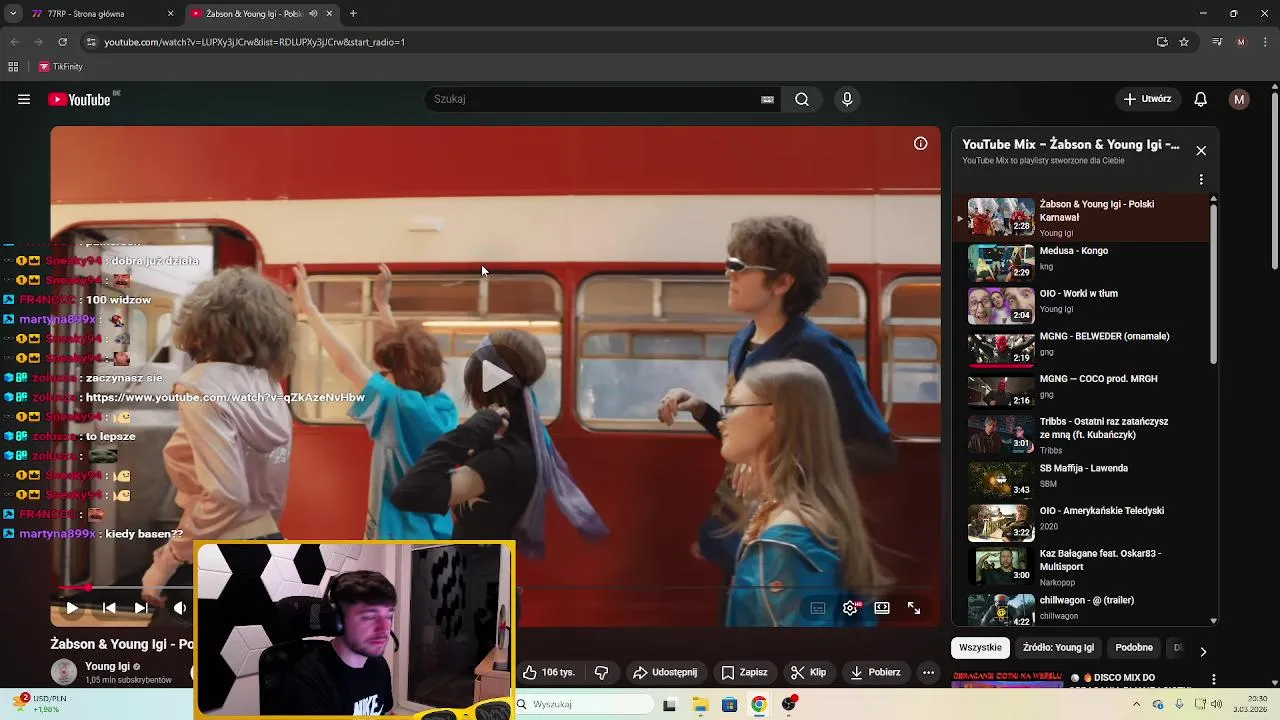Screen dimensions: 1280x720
Task: Click the page vertical scrollbar
Action: tap(1274, 180)
